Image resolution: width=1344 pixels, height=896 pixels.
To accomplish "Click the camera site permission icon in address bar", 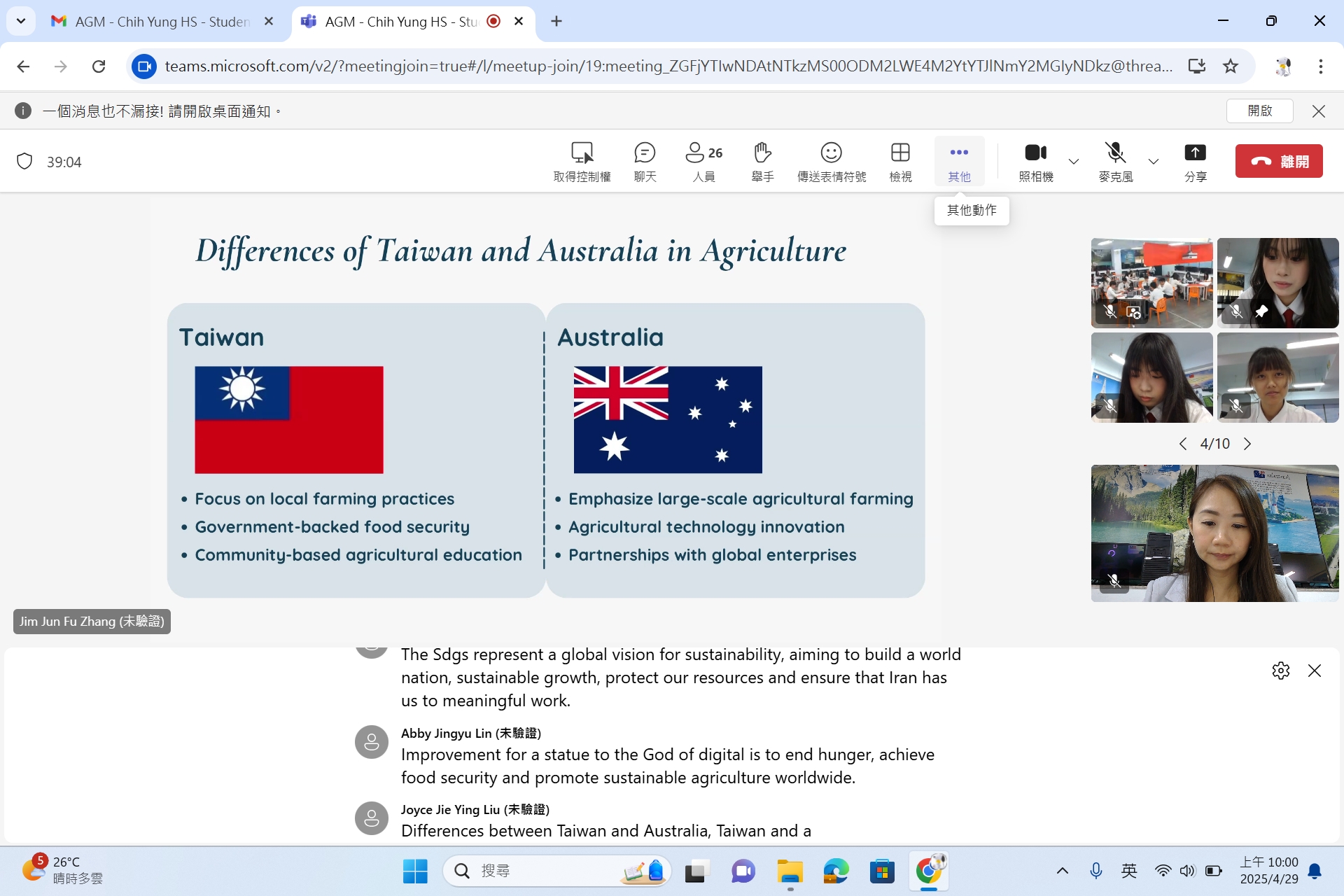I will 144,66.
